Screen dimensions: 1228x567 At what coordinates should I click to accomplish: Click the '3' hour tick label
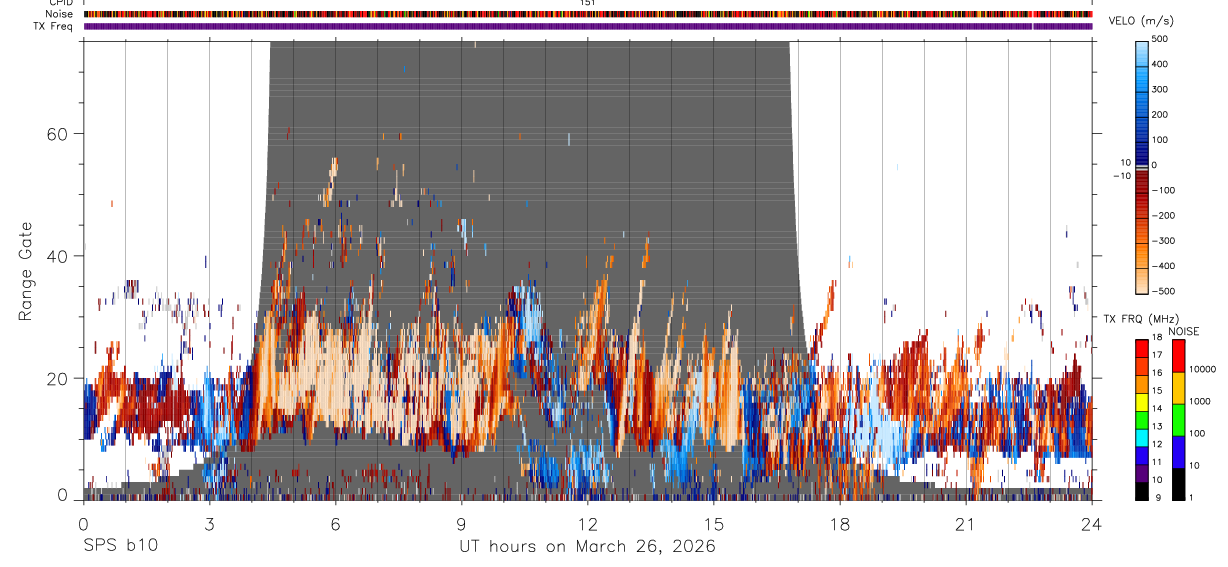(209, 523)
